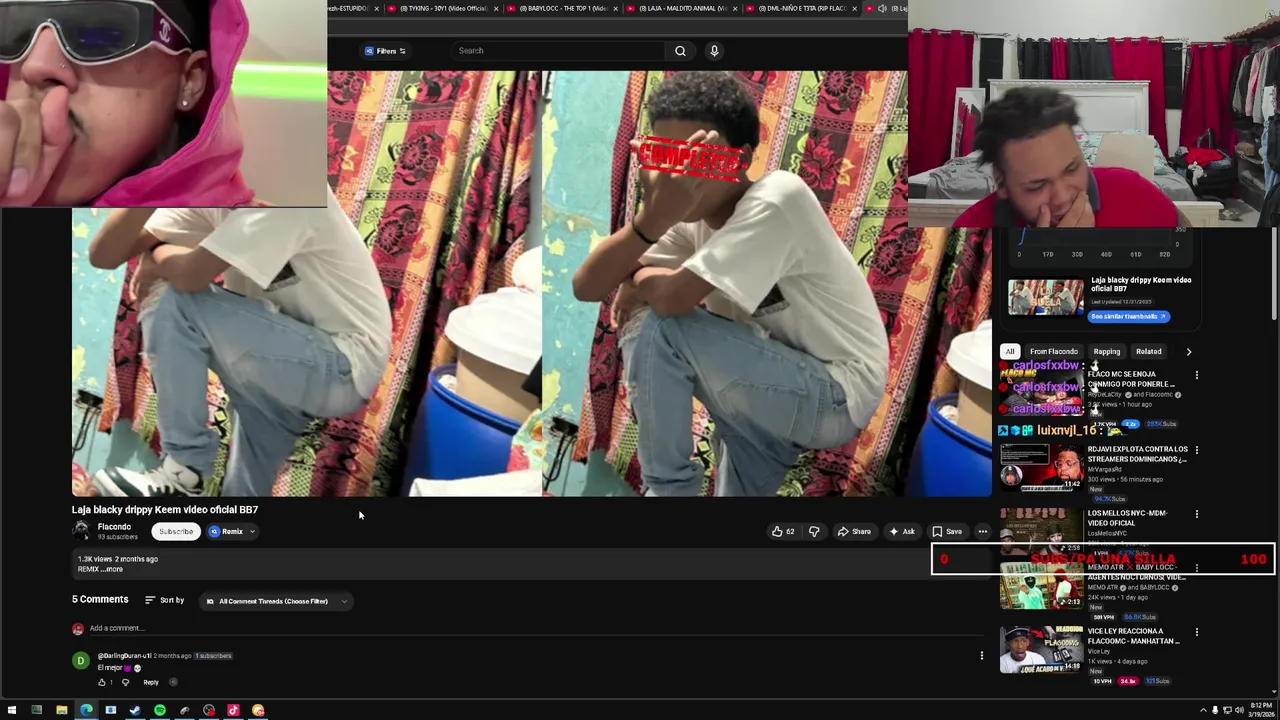Dislike DarlingDuran's comment
This screenshot has height=720, width=1280.
125,682
